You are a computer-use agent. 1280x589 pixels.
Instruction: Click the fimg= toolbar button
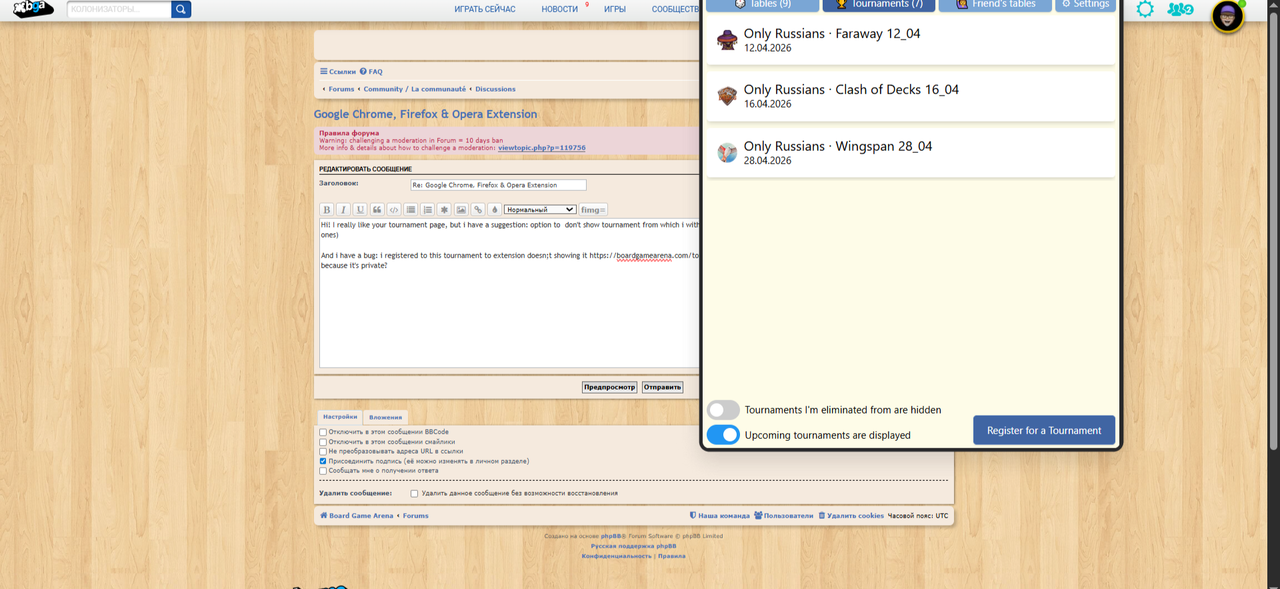(593, 210)
